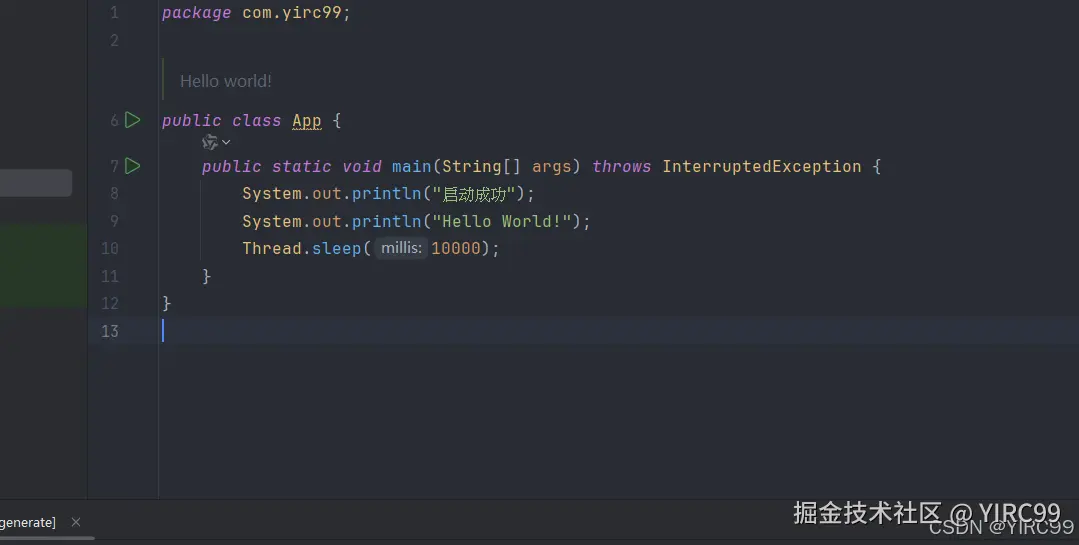
Task: Click the main method name
Action: point(412,167)
